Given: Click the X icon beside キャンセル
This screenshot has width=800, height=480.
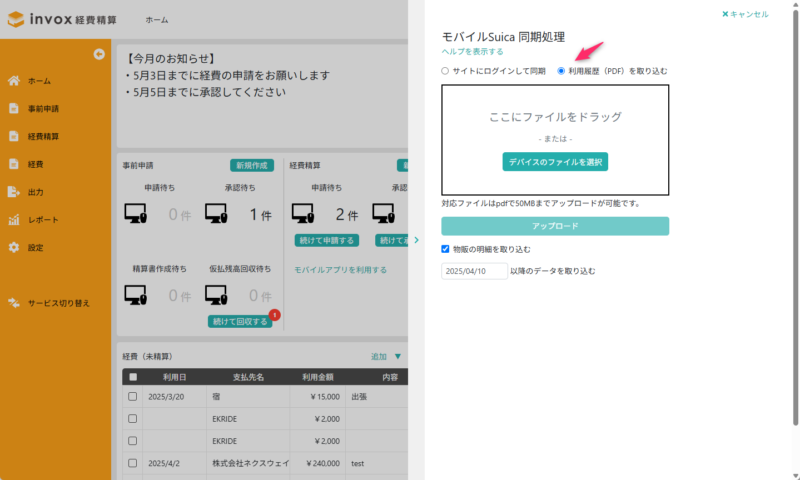Looking at the screenshot, I should pyautogui.click(x=725, y=14).
